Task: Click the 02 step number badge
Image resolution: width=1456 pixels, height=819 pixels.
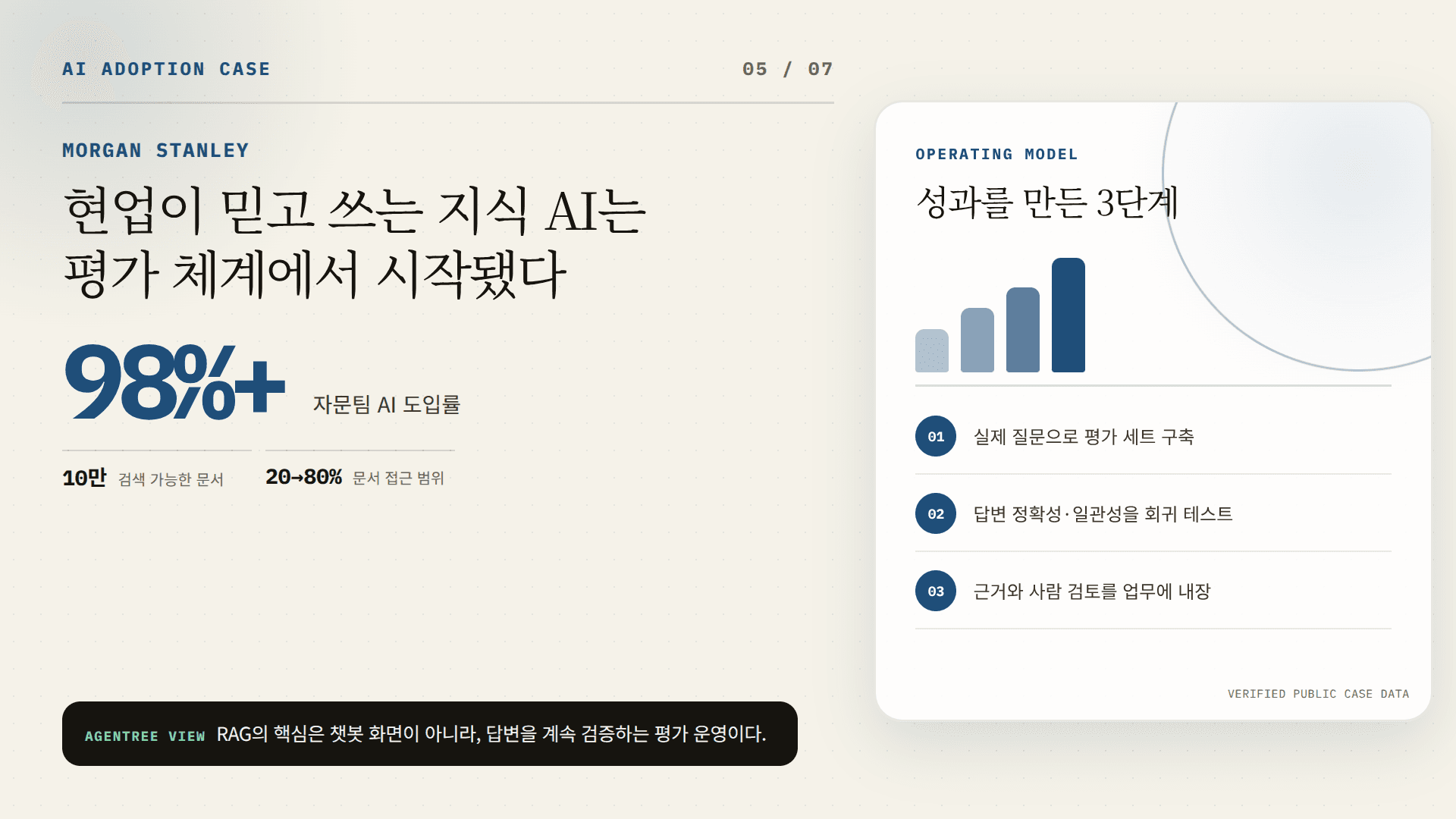Action: [936, 513]
